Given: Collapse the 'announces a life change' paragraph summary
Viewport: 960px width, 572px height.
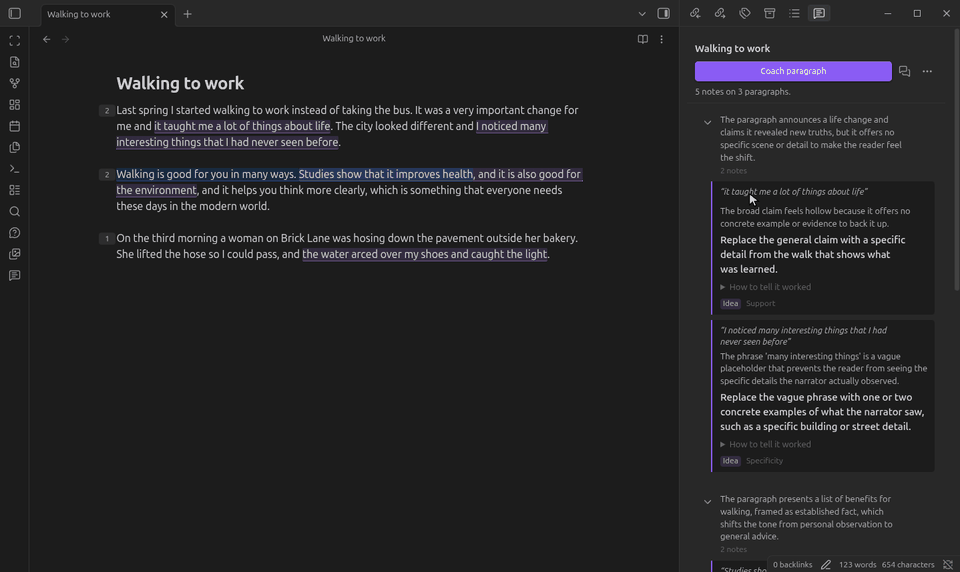Looking at the screenshot, I should pyautogui.click(x=707, y=122).
